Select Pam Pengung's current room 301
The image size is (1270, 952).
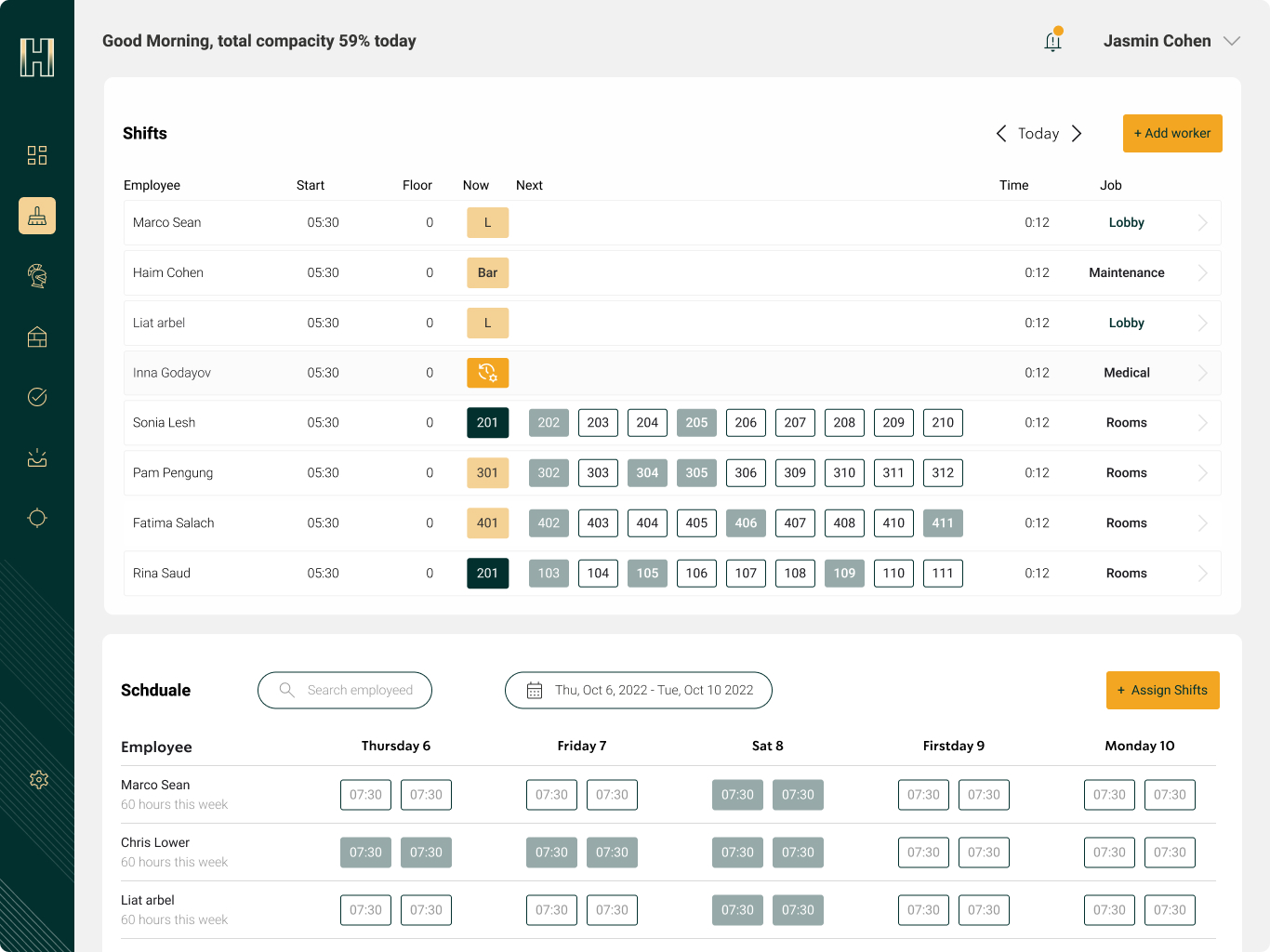point(487,473)
